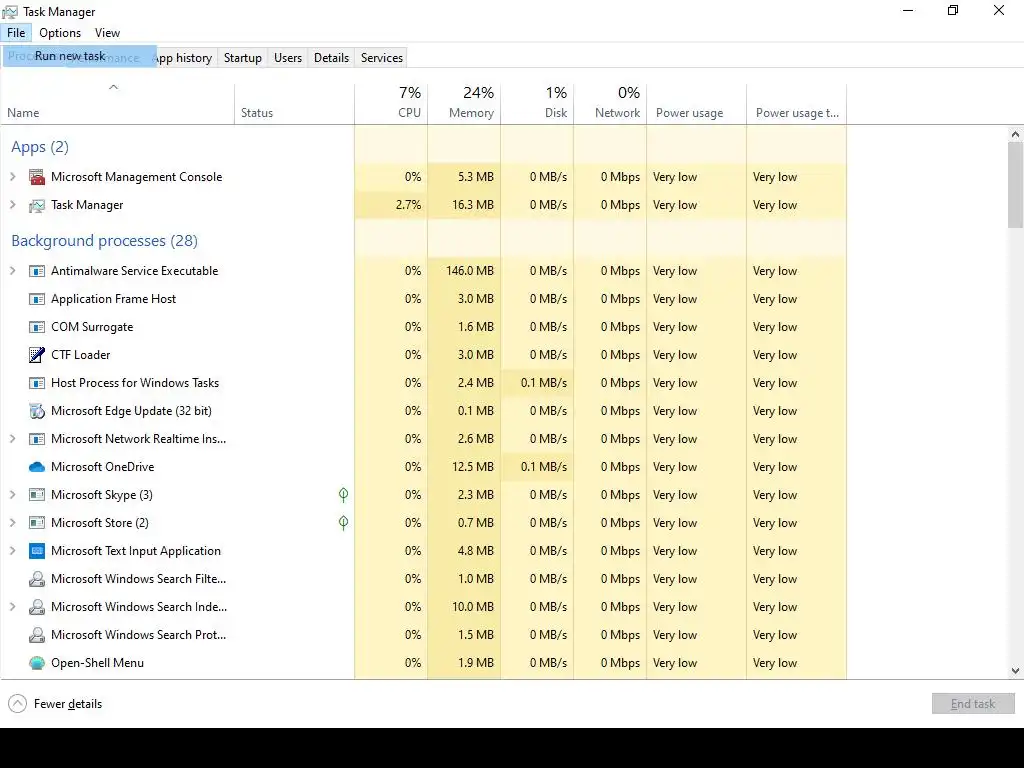
Task: Select the Open-Shell Menu process name
Action: 97,664
